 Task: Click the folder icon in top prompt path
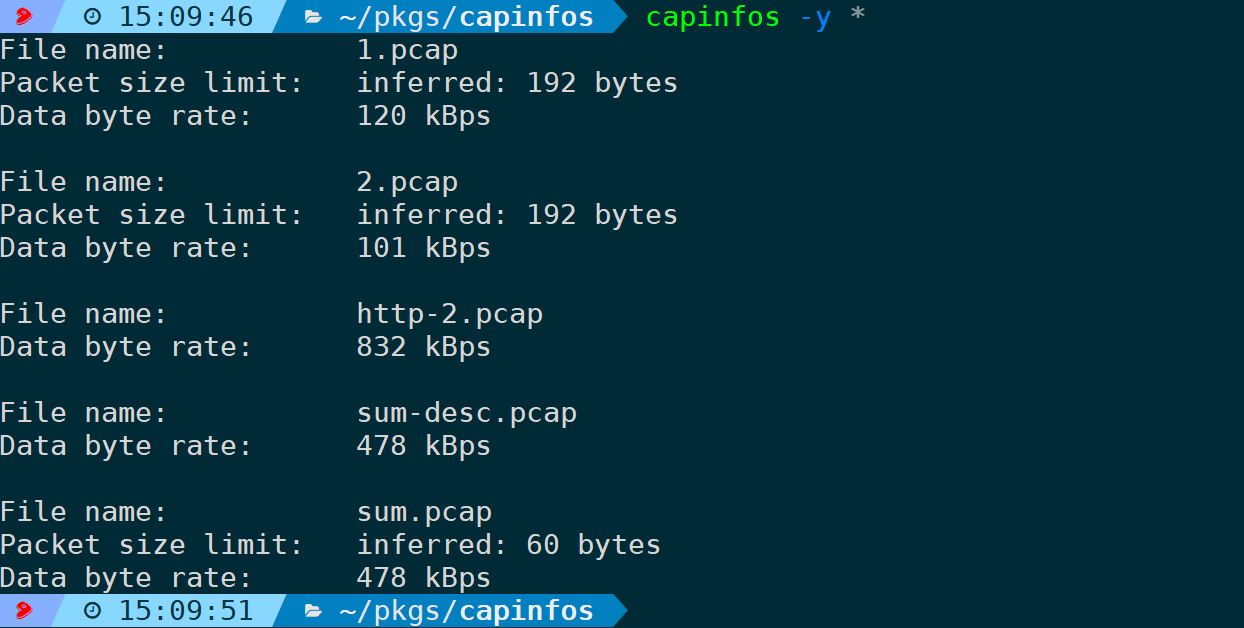pos(314,17)
